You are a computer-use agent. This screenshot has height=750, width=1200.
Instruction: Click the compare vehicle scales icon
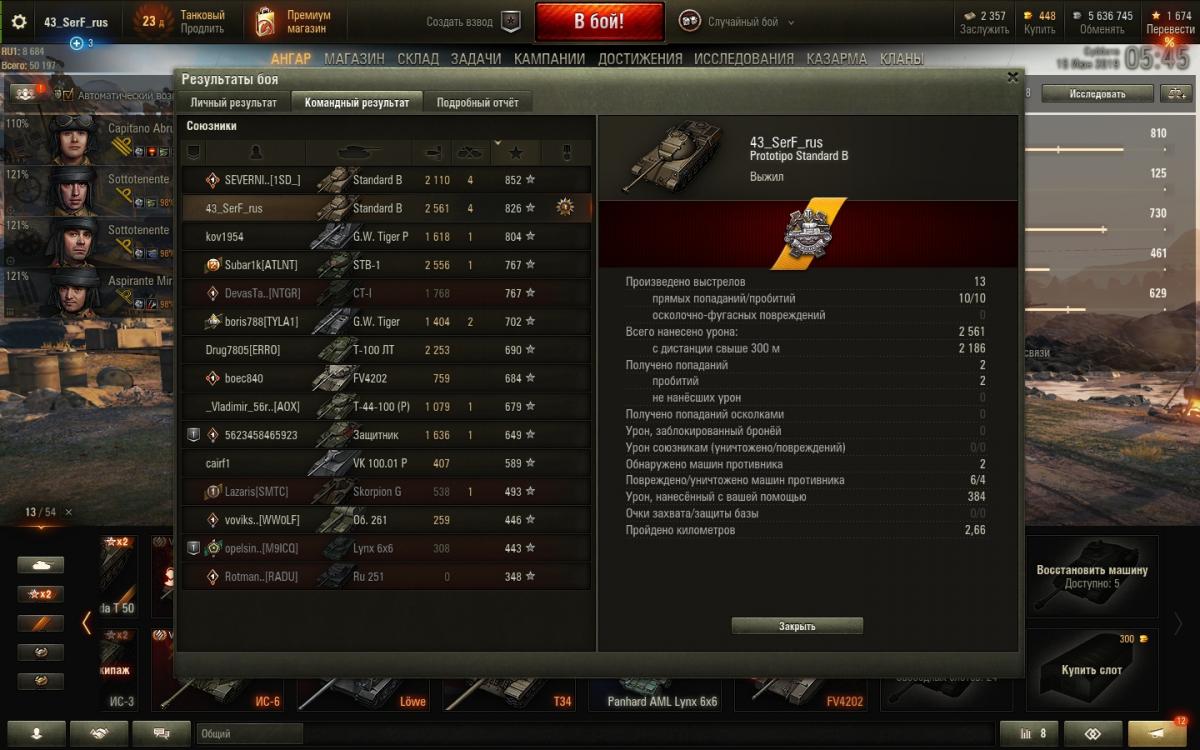pos(1173,94)
